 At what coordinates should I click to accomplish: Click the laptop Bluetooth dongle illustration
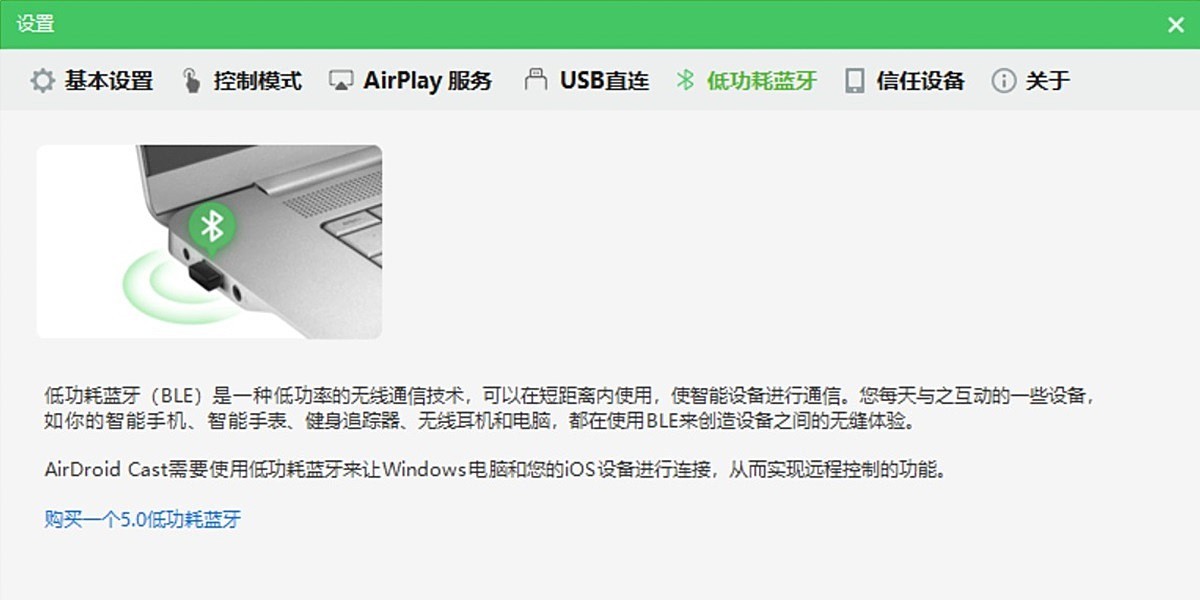coord(209,242)
